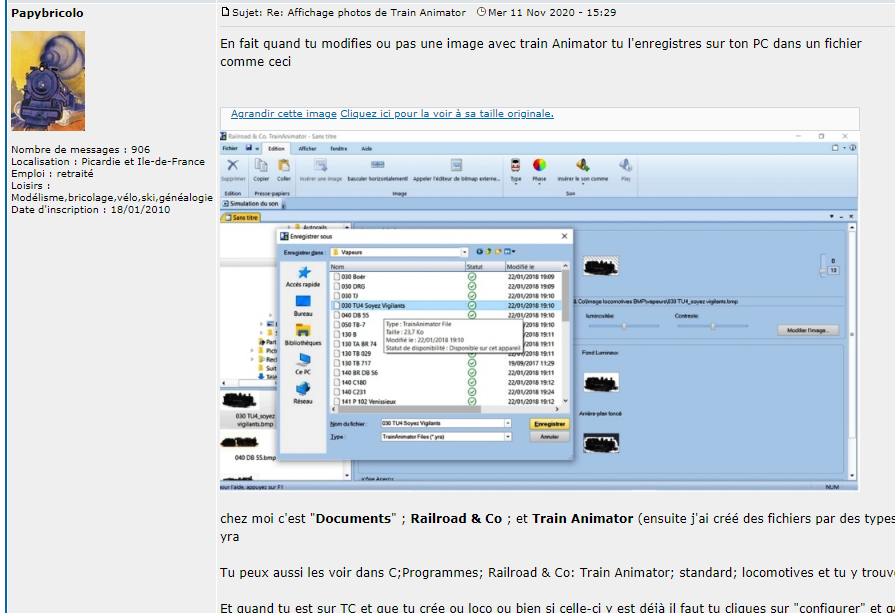Click the post document icon before Sujet
Screen dimensions: 895x613
[225, 12]
